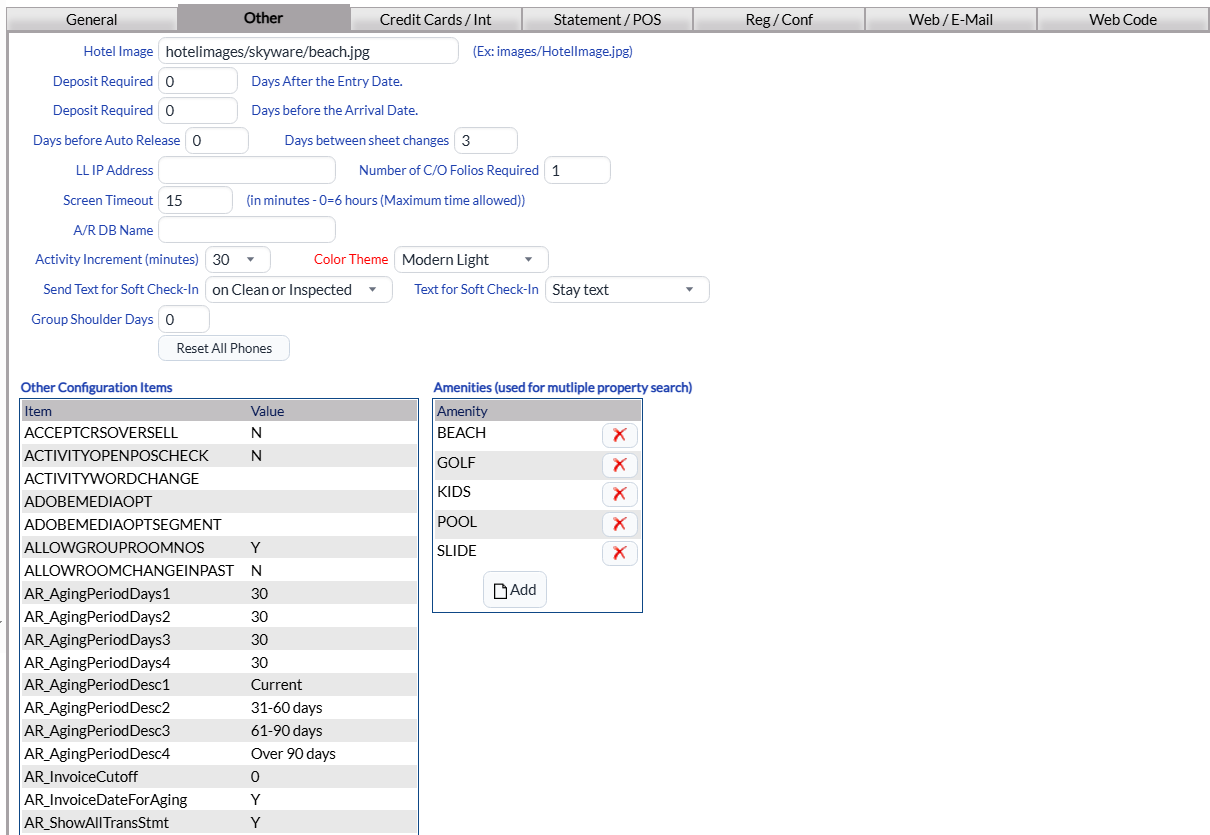Expand the Color Theme dropdown

tap(471, 260)
